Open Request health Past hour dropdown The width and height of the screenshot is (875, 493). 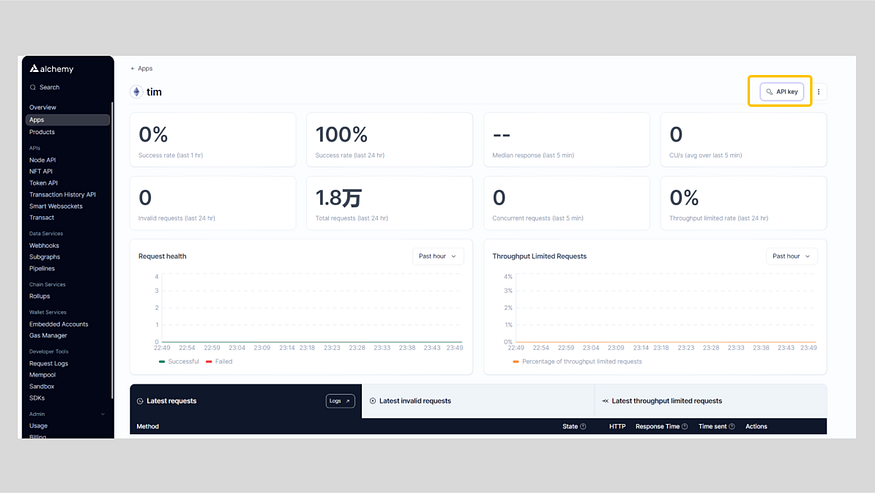coord(438,256)
